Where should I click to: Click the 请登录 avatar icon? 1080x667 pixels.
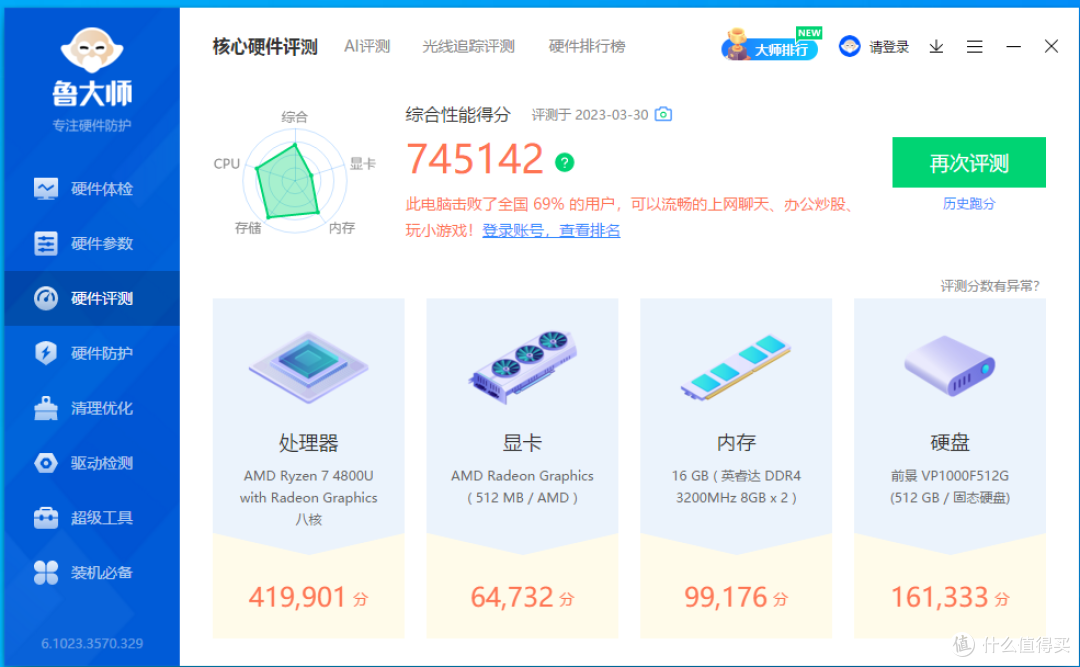pos(850,46)
